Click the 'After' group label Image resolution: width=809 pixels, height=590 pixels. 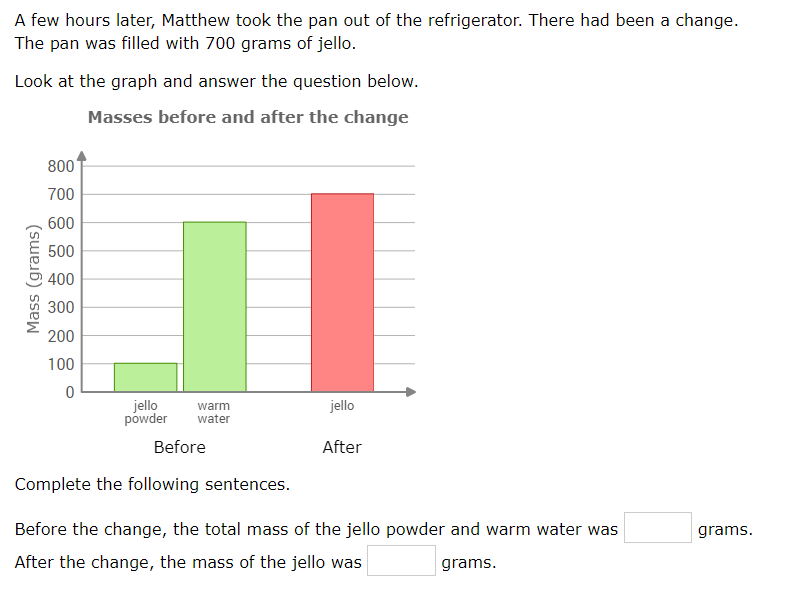coord(342,447)
